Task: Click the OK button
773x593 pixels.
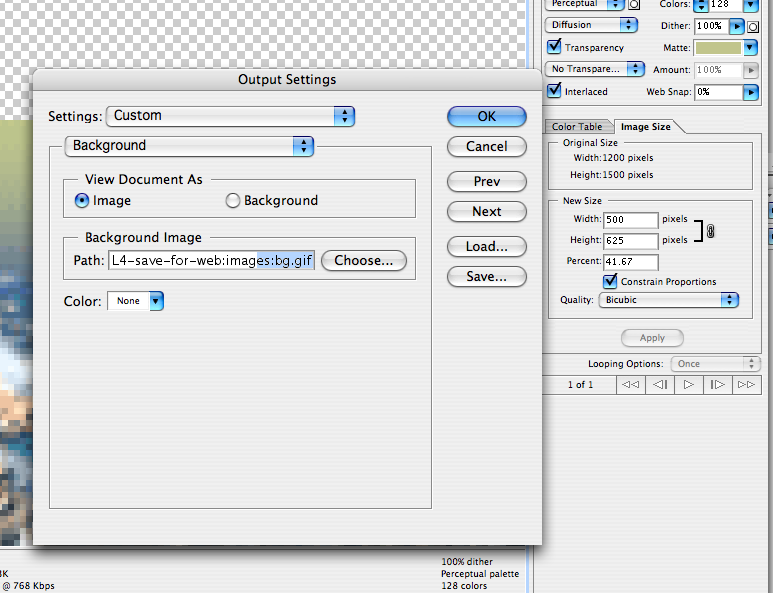Action: (486, 116)
